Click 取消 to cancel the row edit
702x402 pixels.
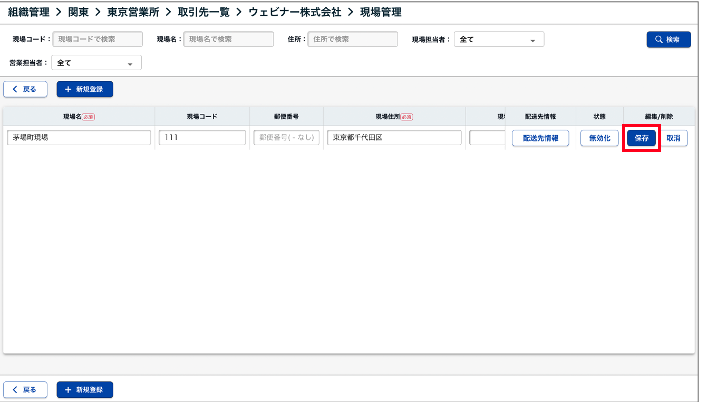pos(676,138)
